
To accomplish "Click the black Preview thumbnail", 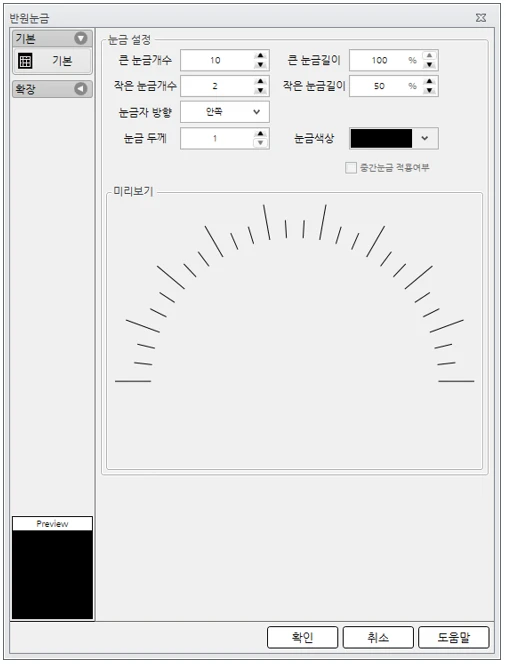I will (x=53, y=575).
